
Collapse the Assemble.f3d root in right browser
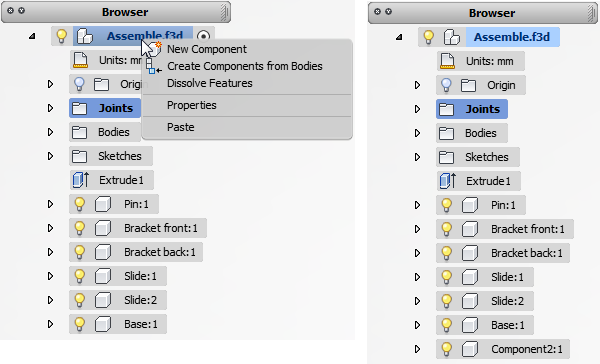(x=399, y=37)
